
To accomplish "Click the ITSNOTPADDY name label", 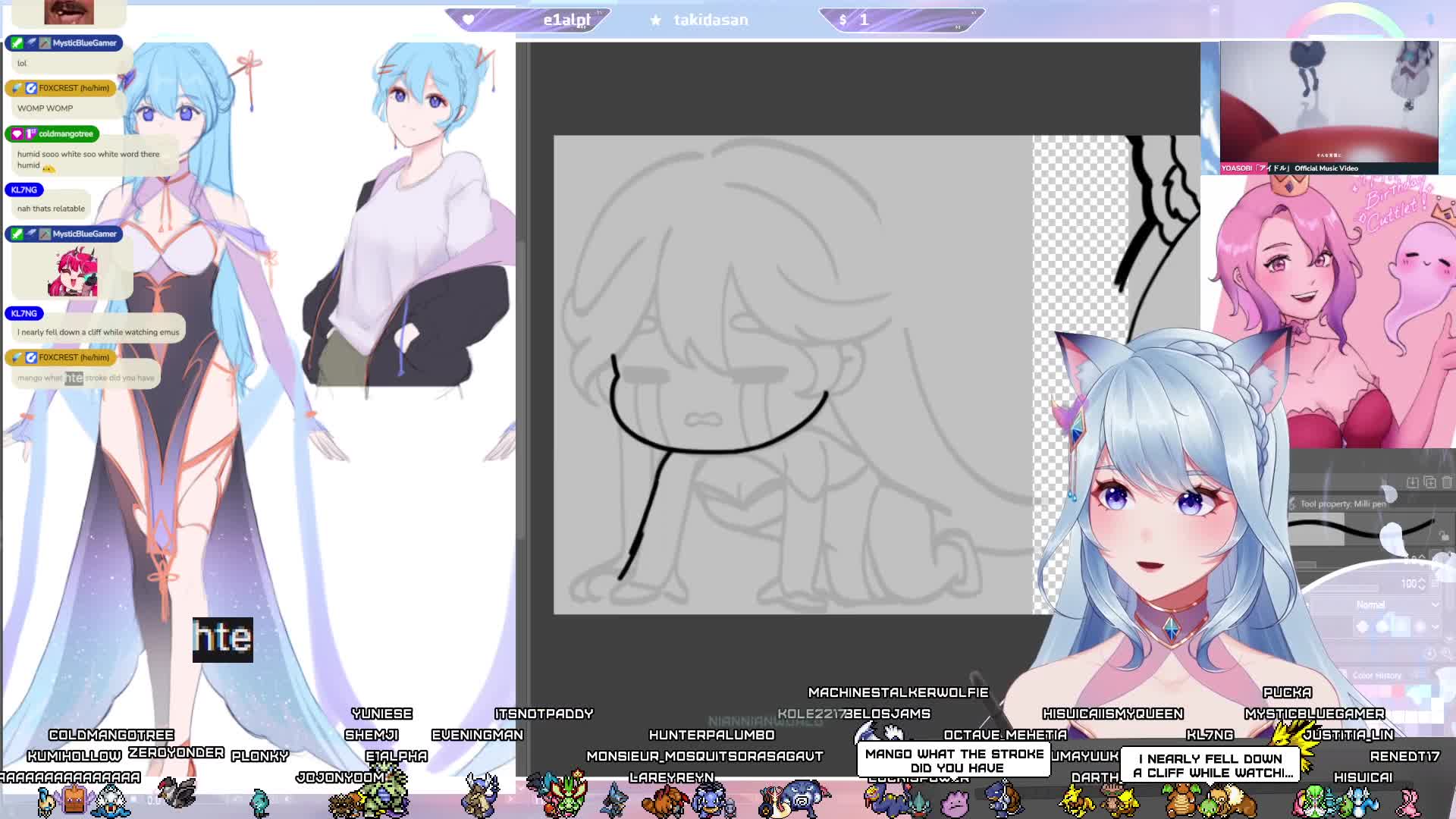I will coord(544,714).
